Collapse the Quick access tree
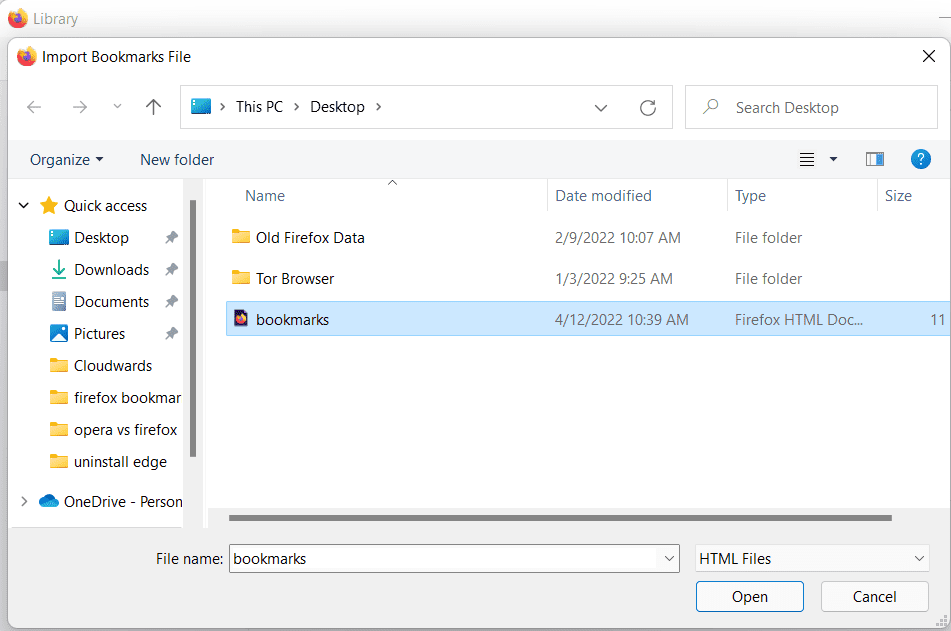The width and height of the screenshot is (951, 631). (x=24, y=206)
